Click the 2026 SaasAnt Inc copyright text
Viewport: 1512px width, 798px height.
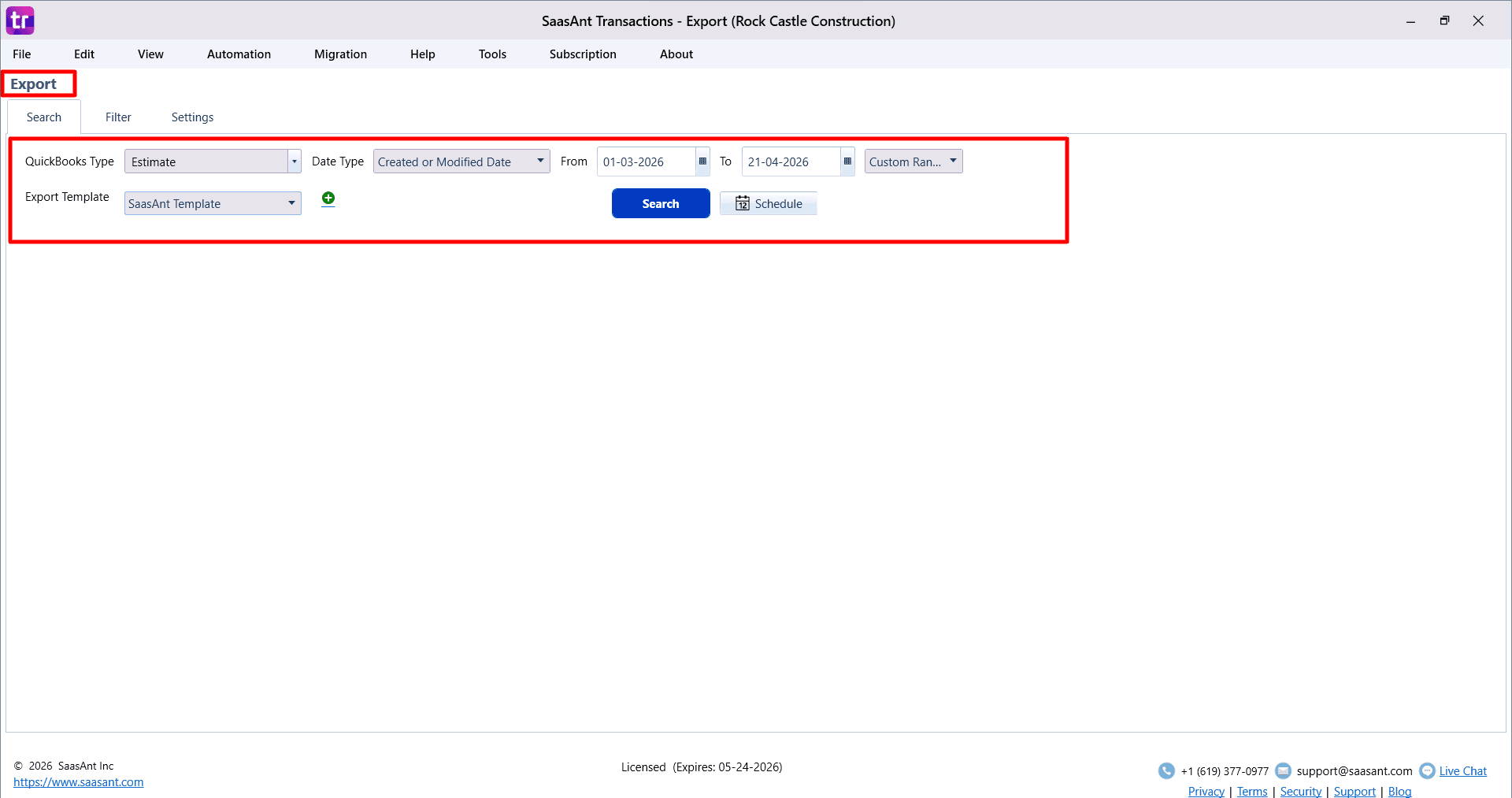64,766
